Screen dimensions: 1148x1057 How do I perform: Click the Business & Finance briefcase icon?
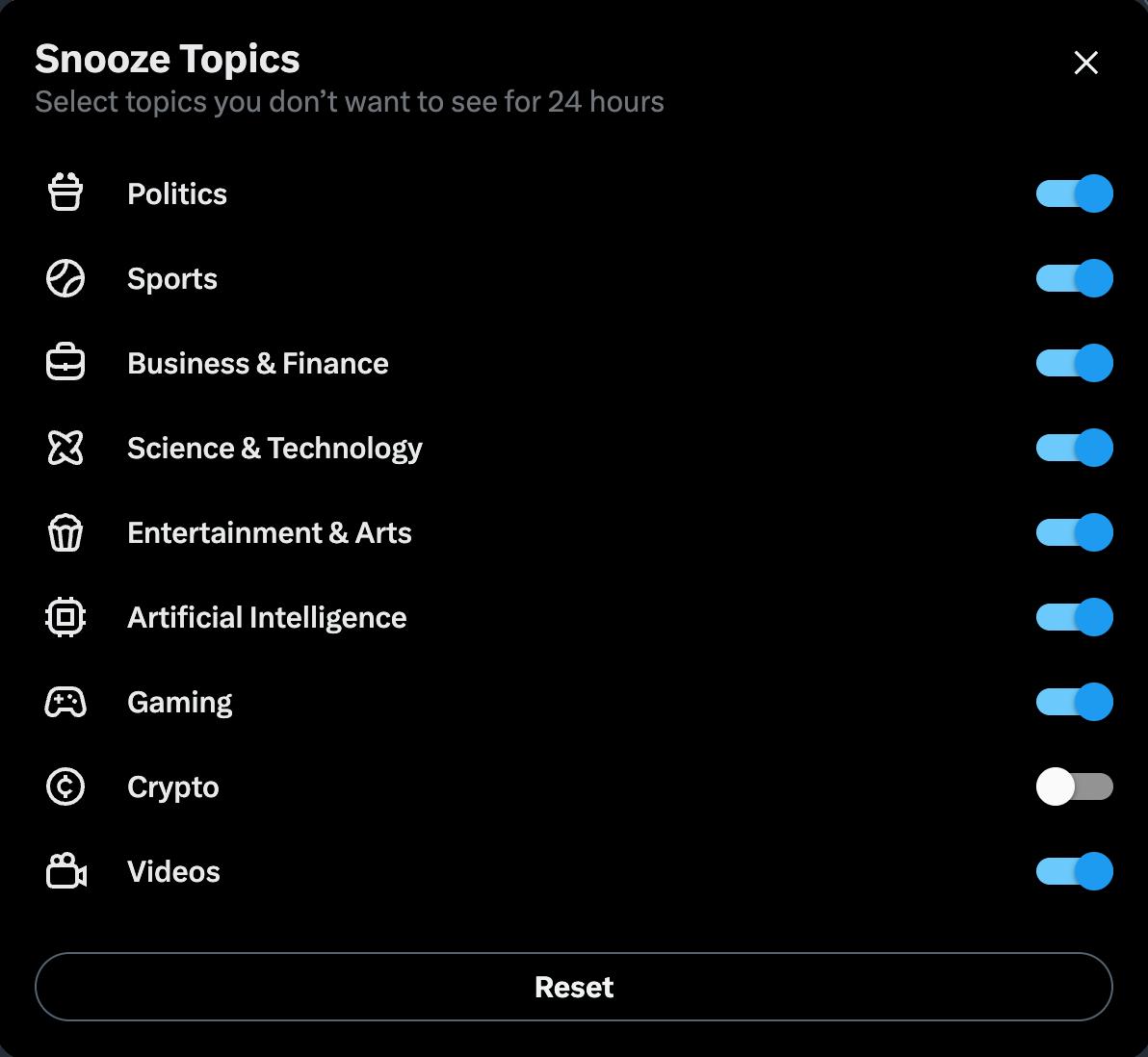65,362
